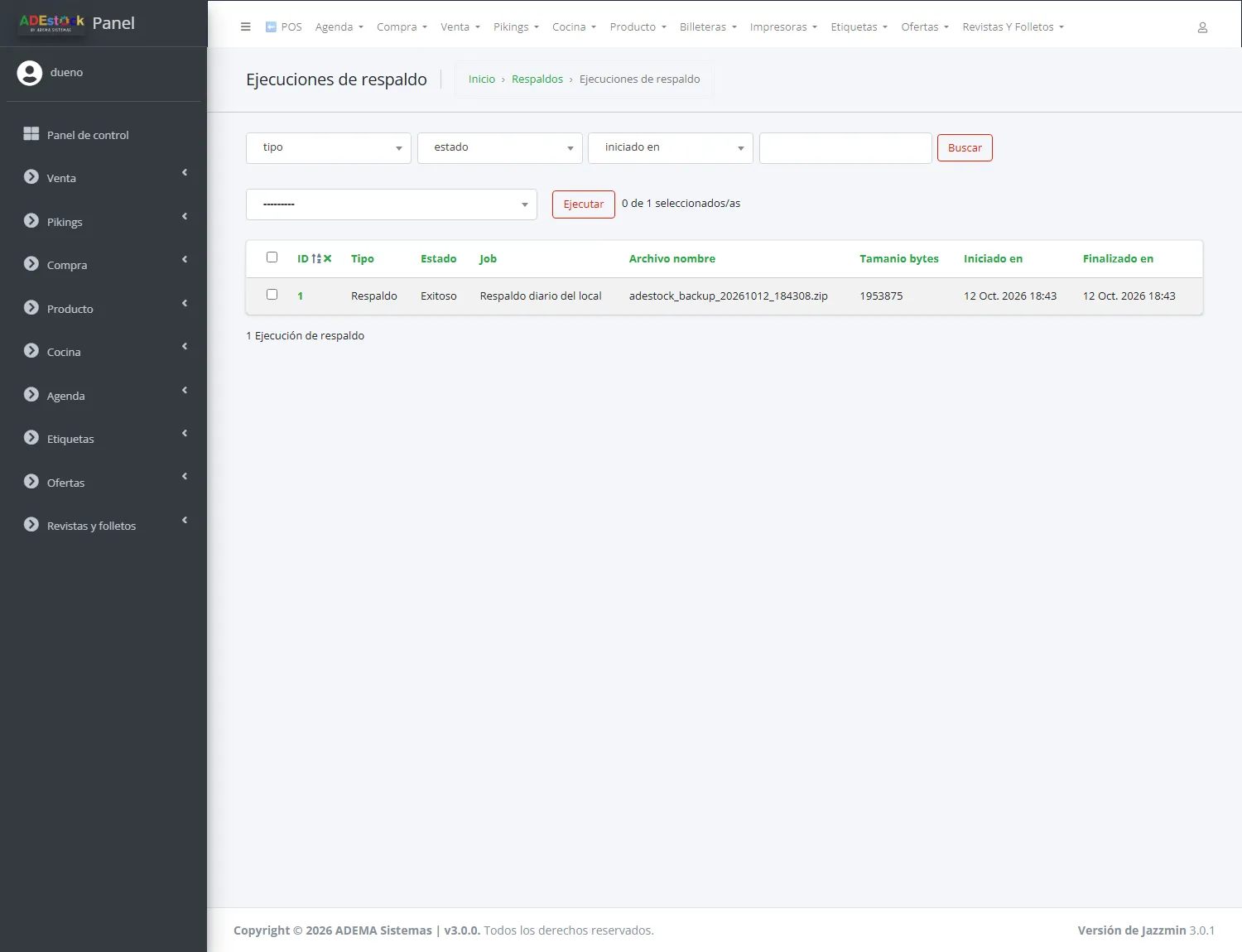The width and height of the screenshot is (1242, 952).
Task: Open the POS link in top bar
Action: (283, 27)
